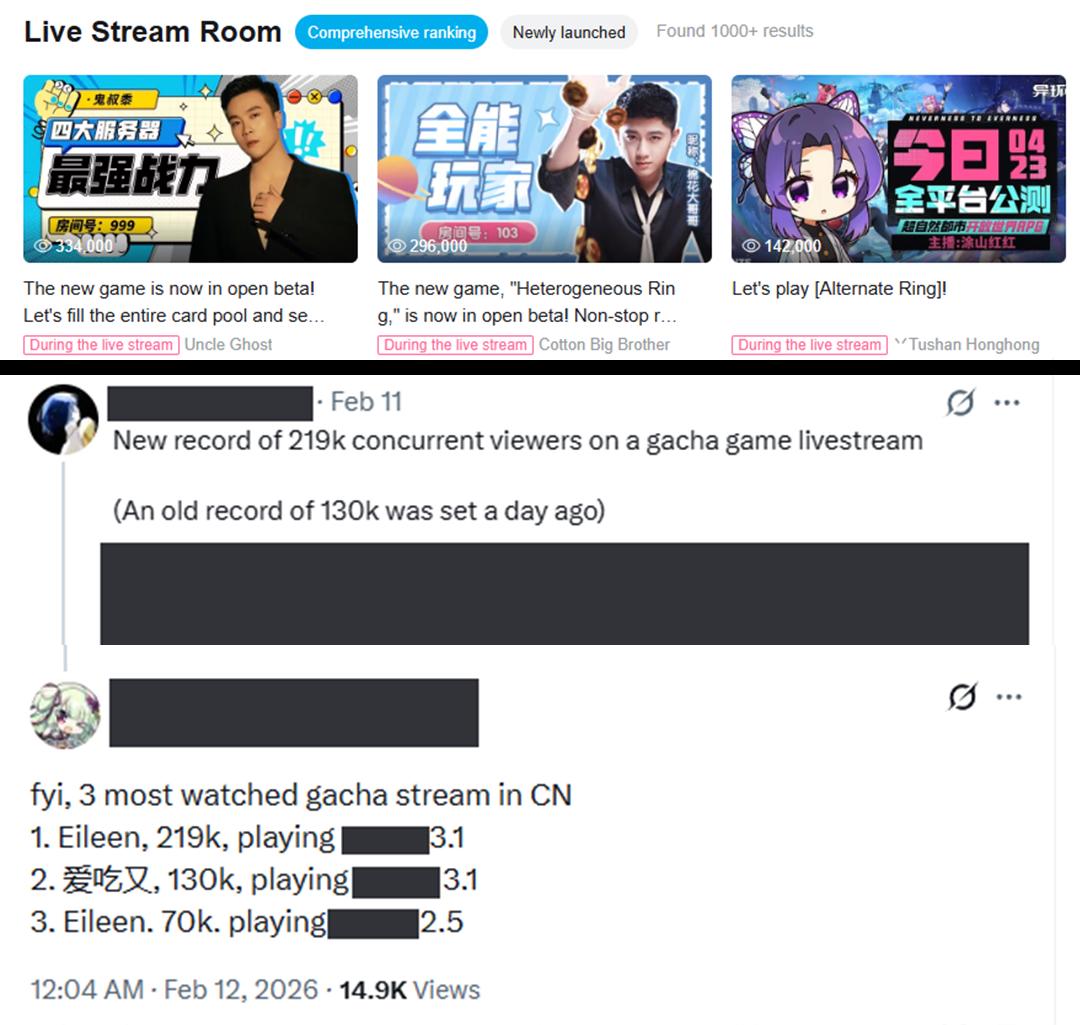Select the Comprehensive ranking tab
Screen dimensions: 1080x1025
tap(391, 32)
